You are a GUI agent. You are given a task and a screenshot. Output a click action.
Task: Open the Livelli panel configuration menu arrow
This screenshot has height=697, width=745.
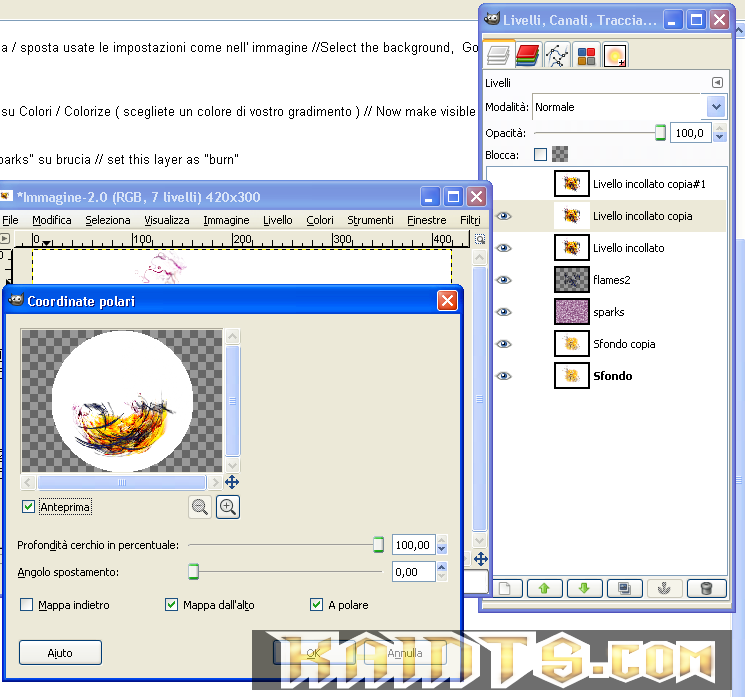point(717,83)
